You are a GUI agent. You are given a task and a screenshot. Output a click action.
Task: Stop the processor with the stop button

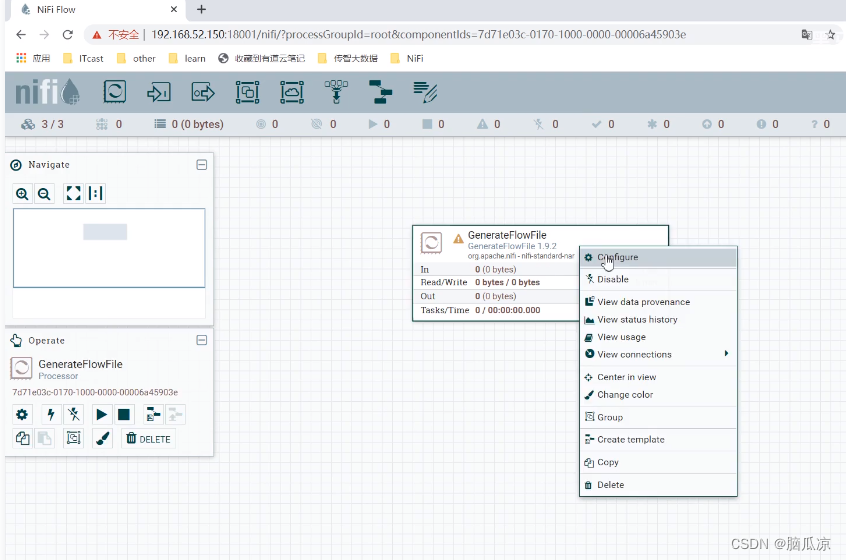[124, 414]
